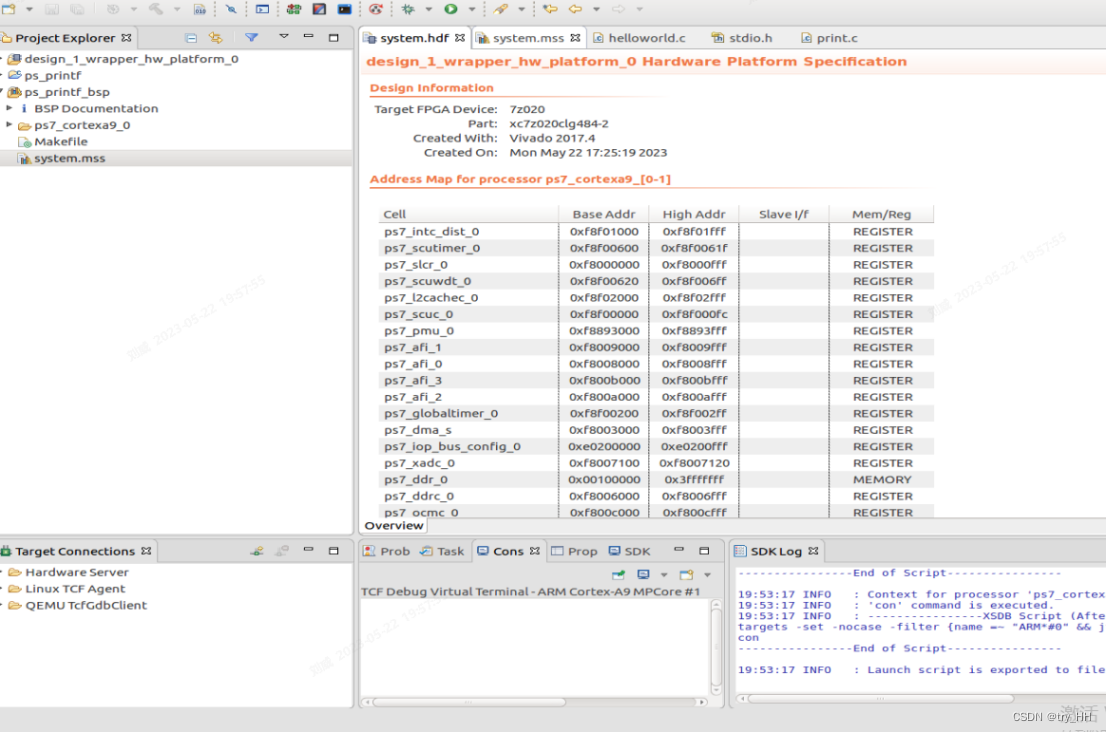Select Linux TCF Agent connection
This screenshot has height=733, width=1106.
[x=75, y=588]
